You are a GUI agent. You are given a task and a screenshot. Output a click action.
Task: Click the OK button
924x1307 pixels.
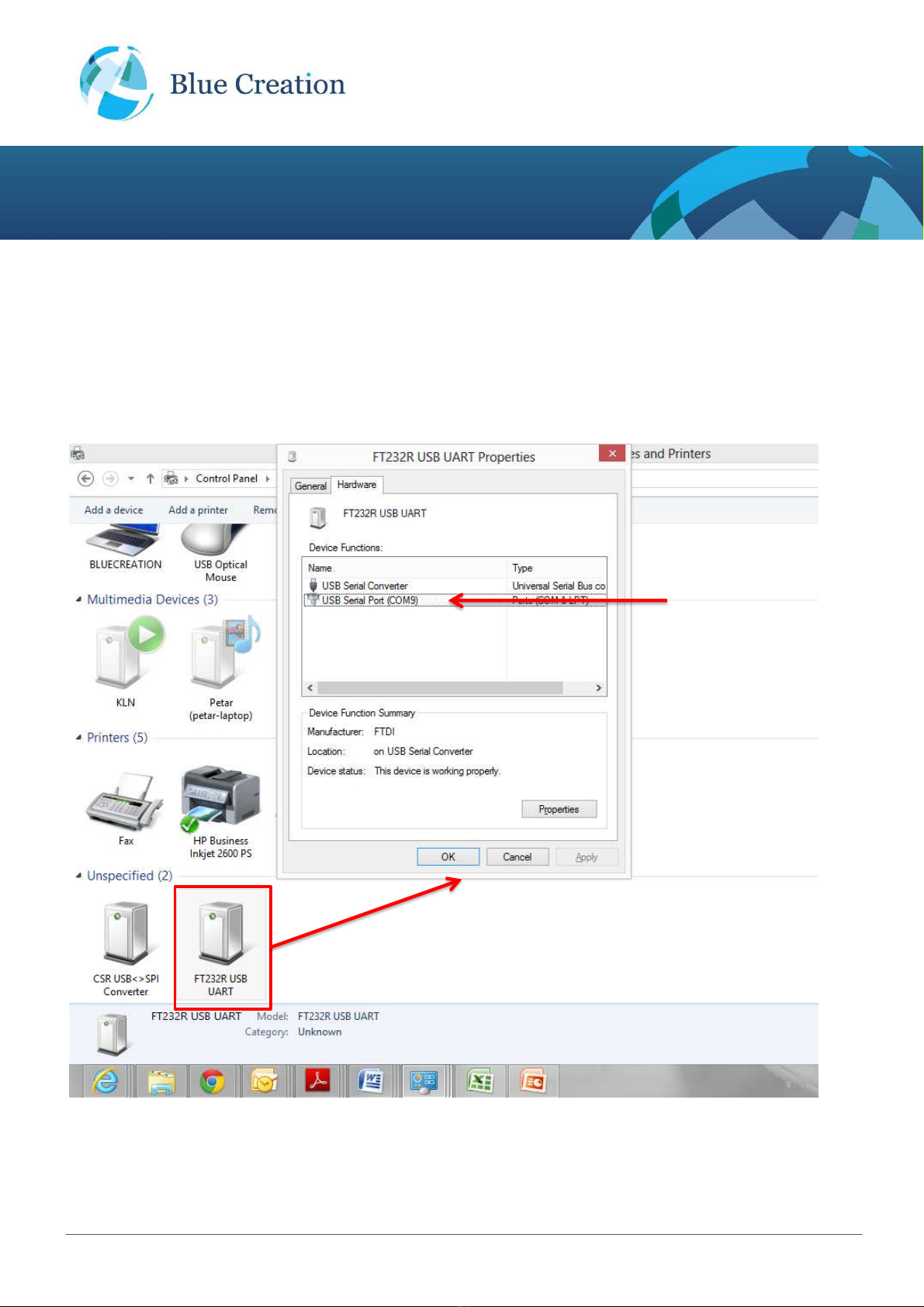pyautogui.click(x=448, y=857)
